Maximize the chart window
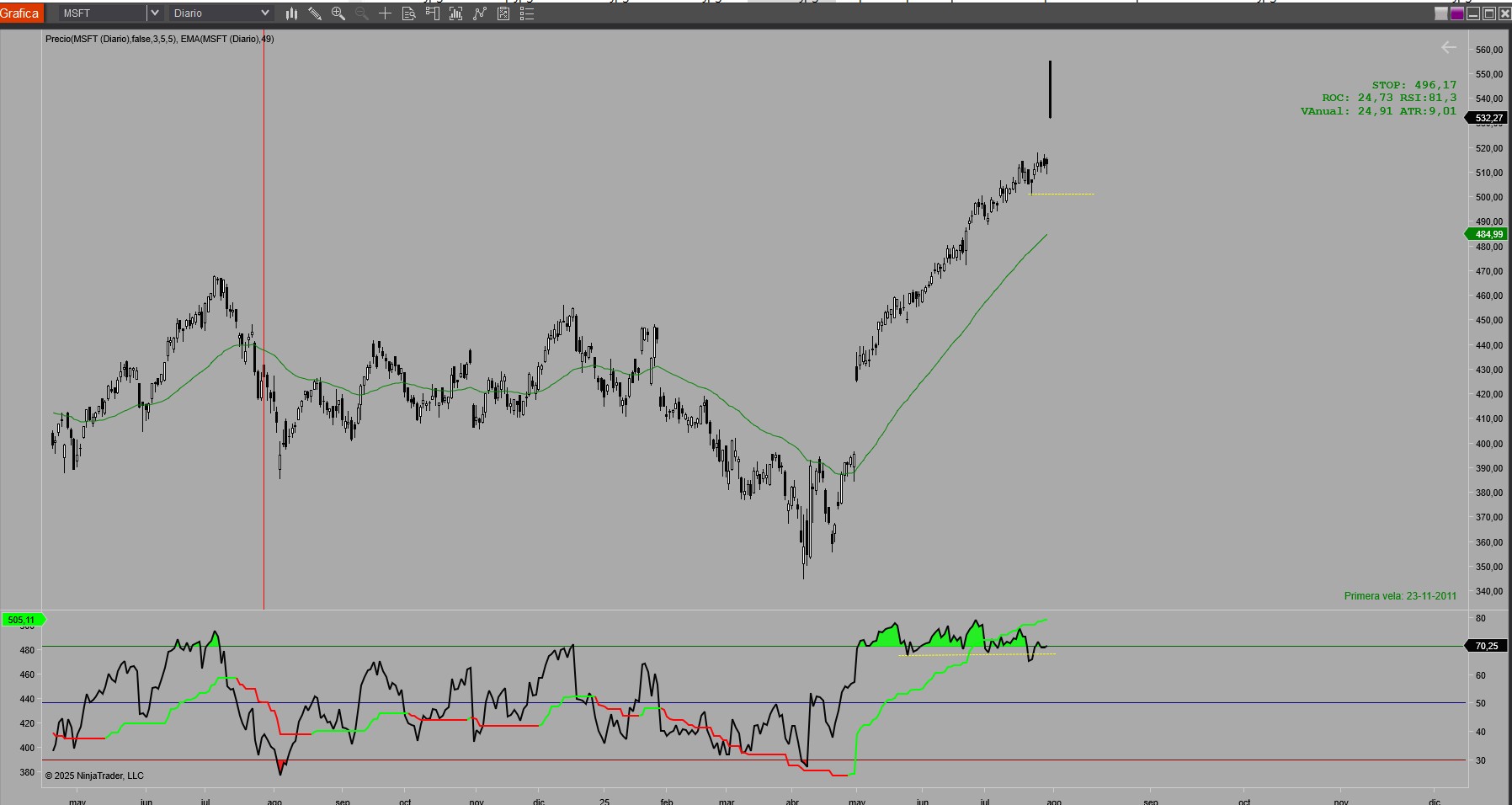The width and height of the screenshot is (1512, 805). tap(1489, 13)
